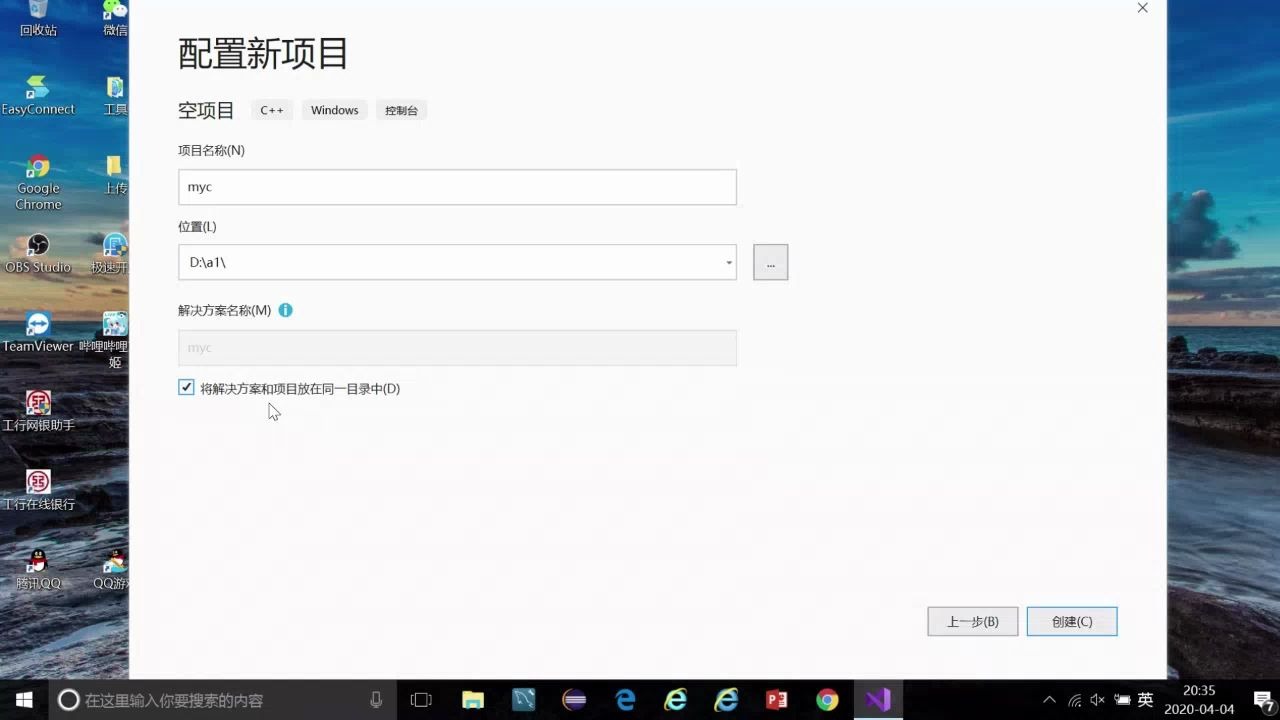The width and height of the screenshot is (1280, 720).
Task: Open the network Wi-Fi tray icon
Action: tap(1074, 700)
